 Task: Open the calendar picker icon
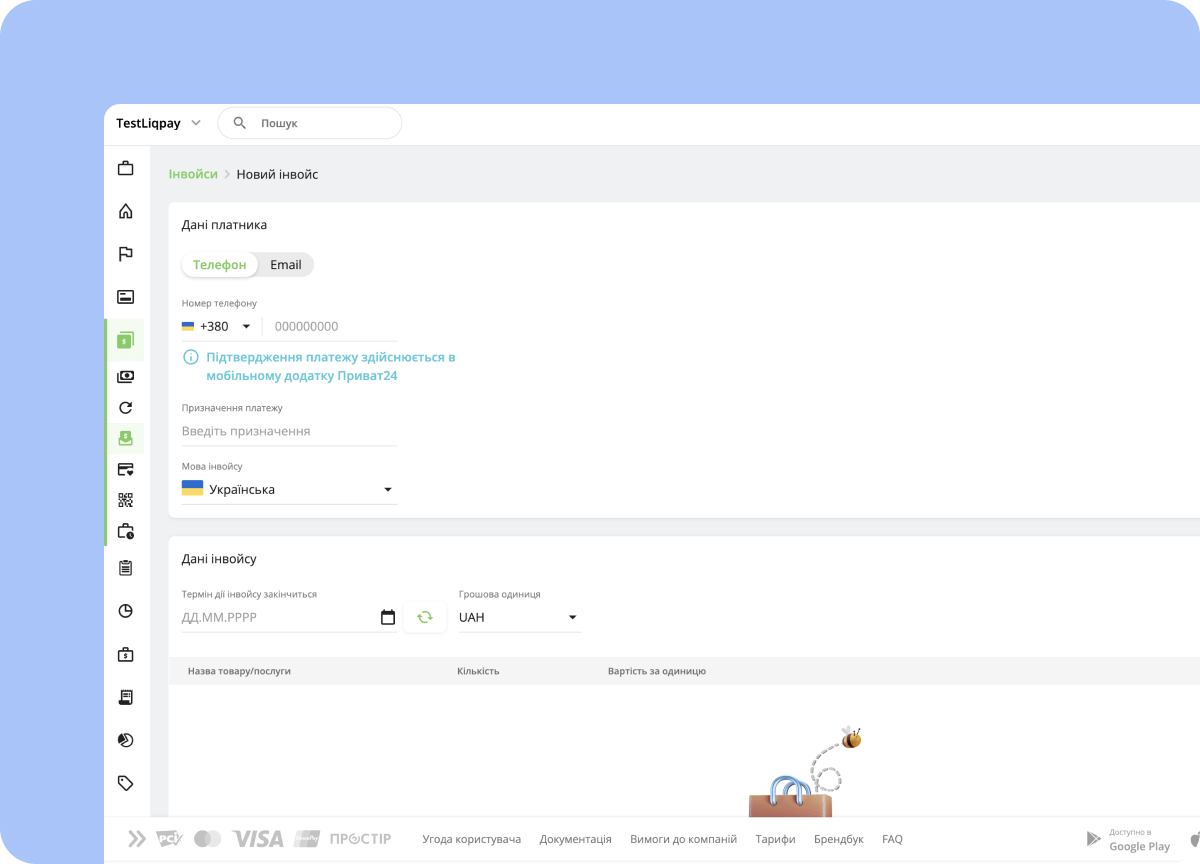tap(388, 618)
